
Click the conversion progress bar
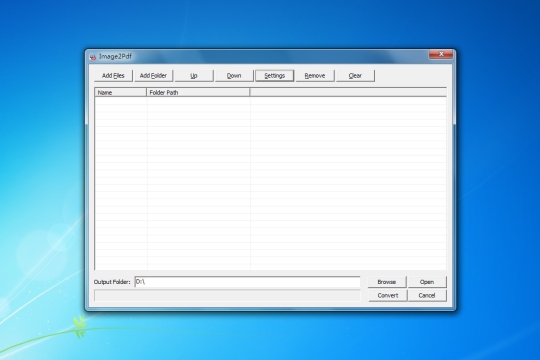tap(227, 296)
